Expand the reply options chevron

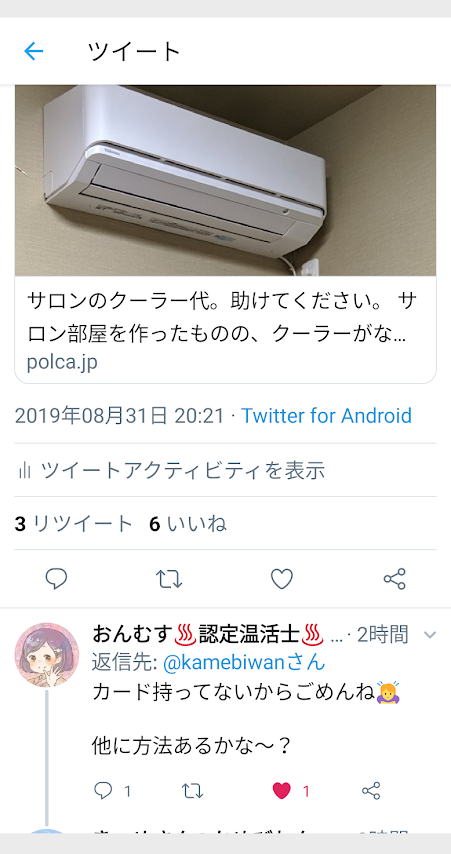(x=430, y=635)
